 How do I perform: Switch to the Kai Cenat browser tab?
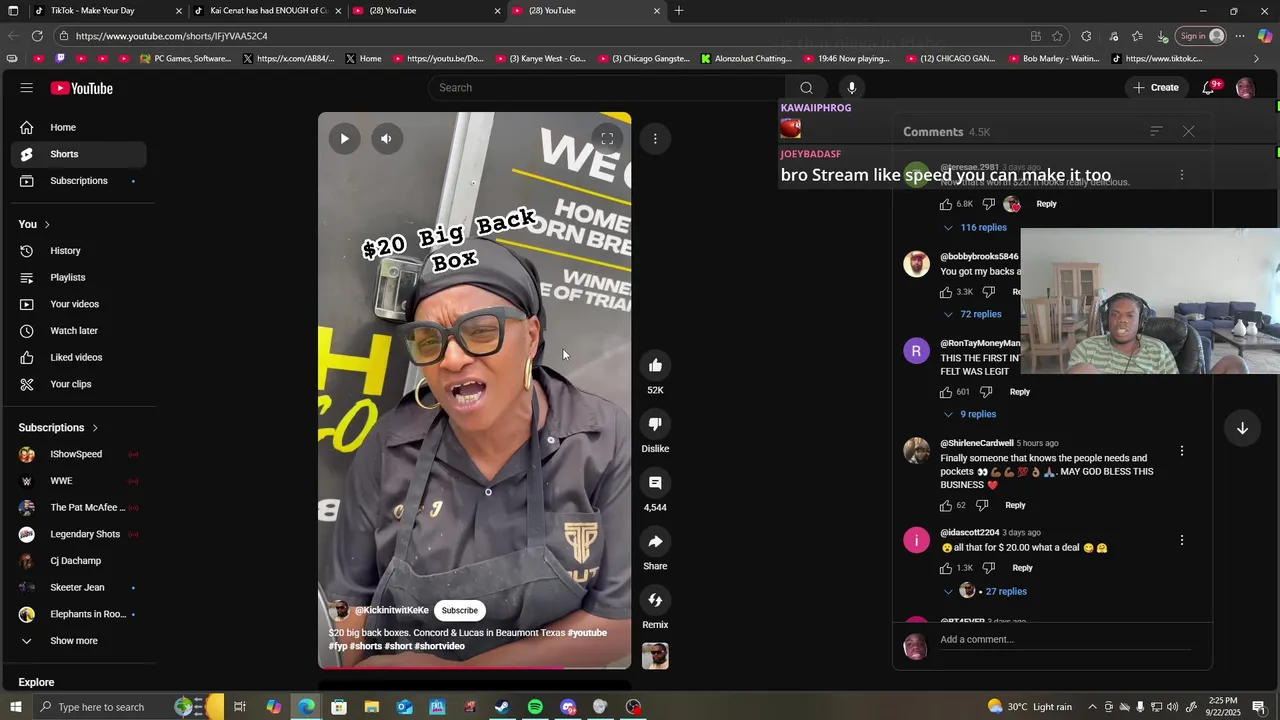[268, 11]
